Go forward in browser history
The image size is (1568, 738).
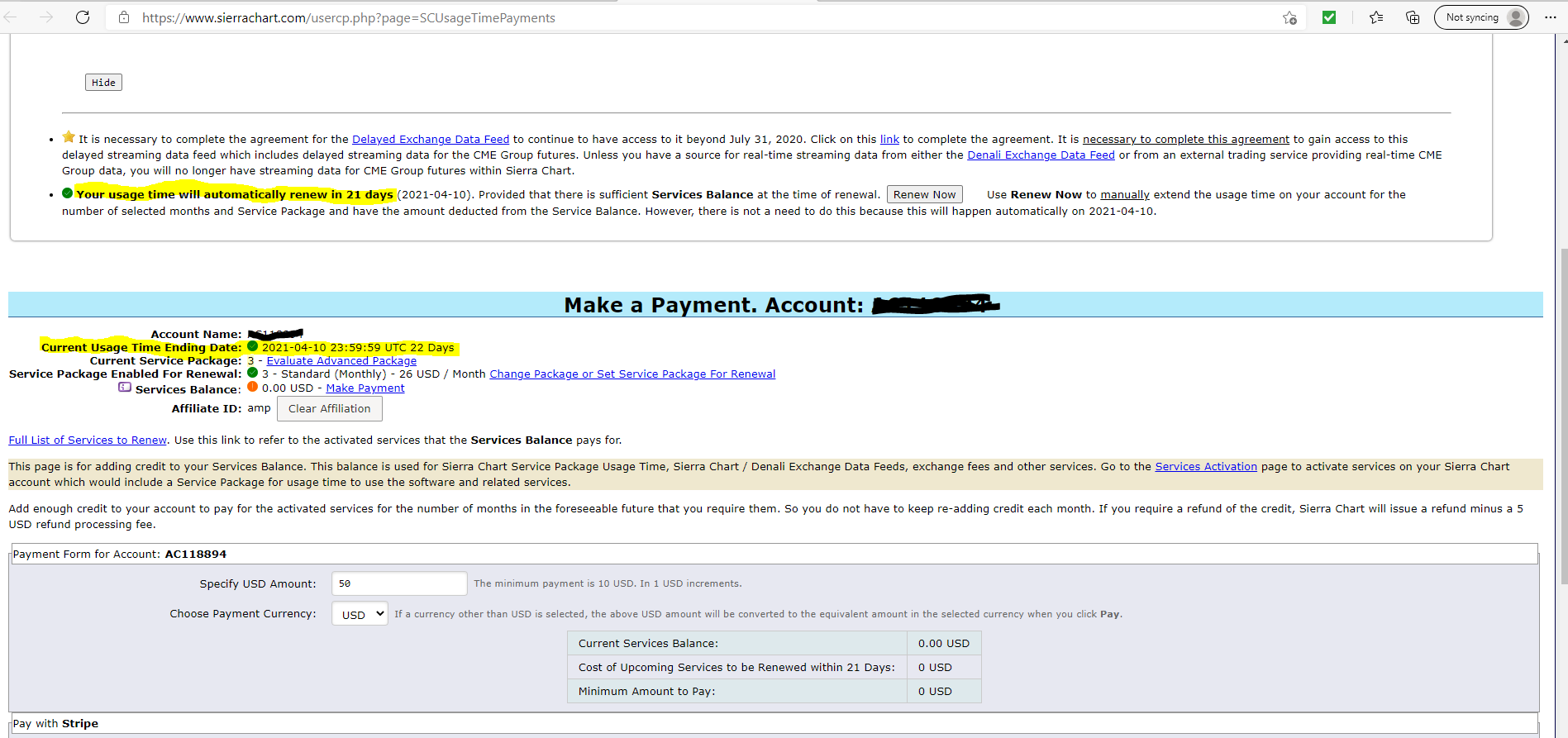46,17
